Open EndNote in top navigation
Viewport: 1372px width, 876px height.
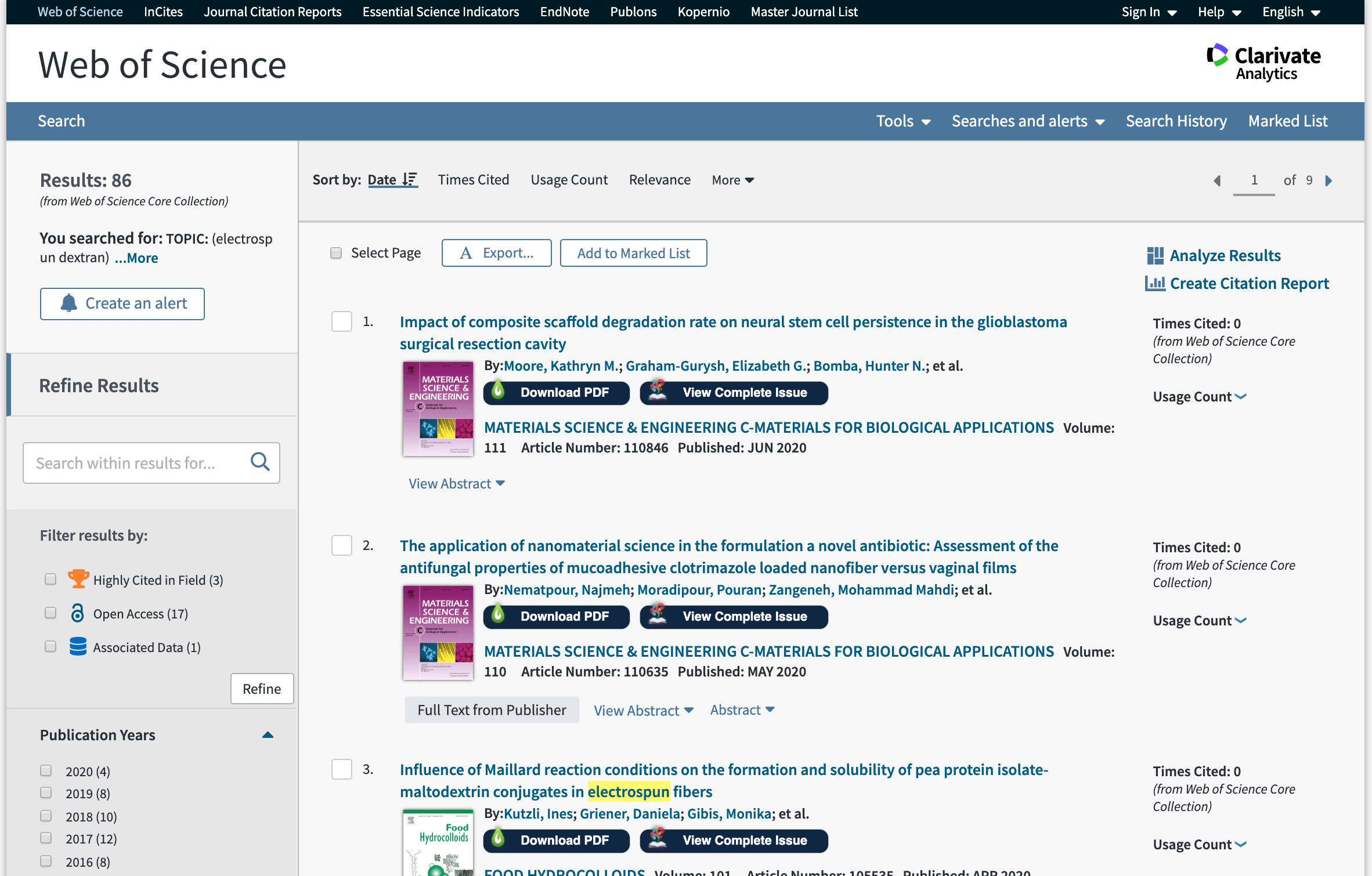tap(564, 12)
